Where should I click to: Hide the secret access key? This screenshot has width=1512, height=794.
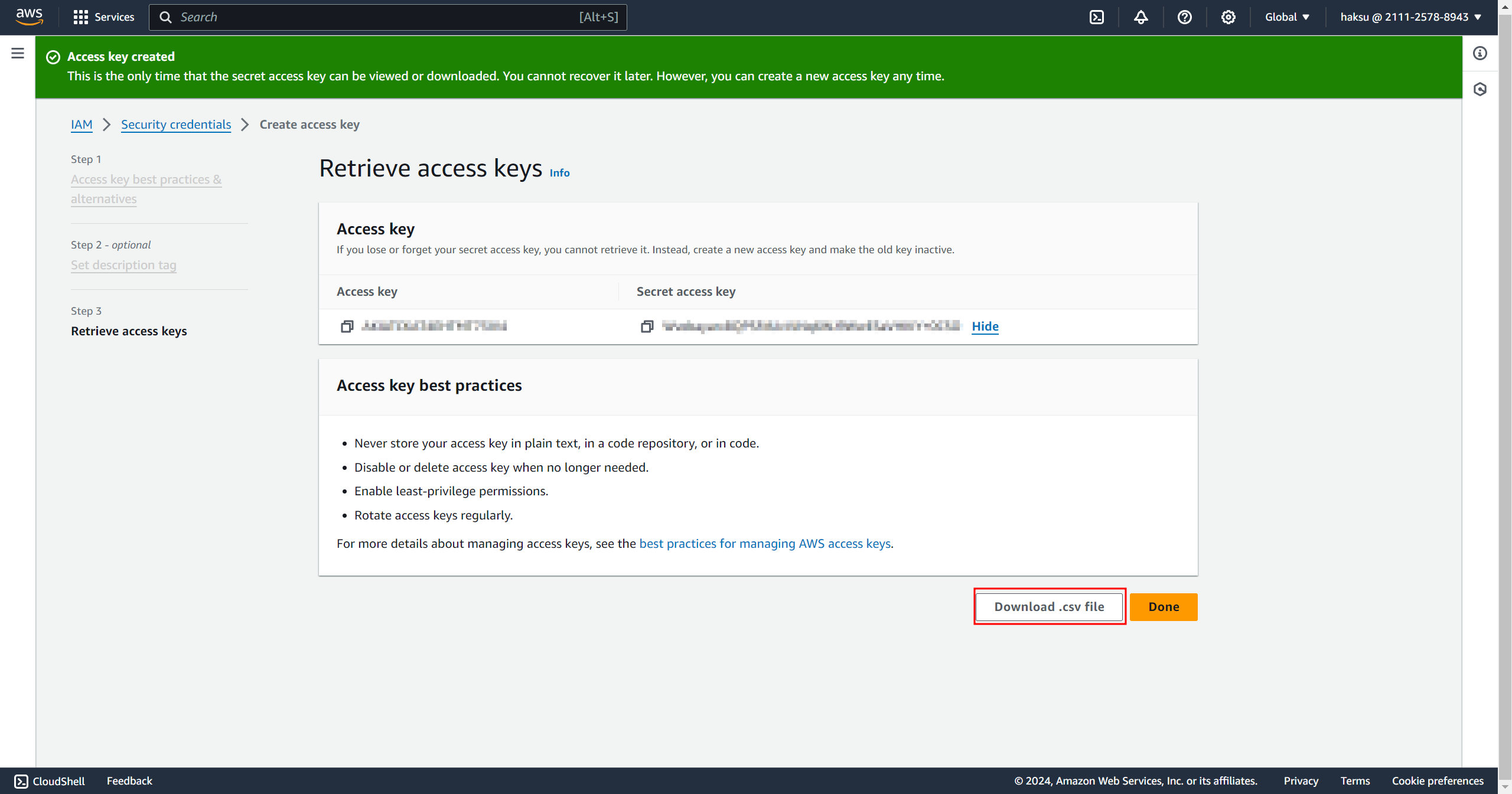coord(985,326)
